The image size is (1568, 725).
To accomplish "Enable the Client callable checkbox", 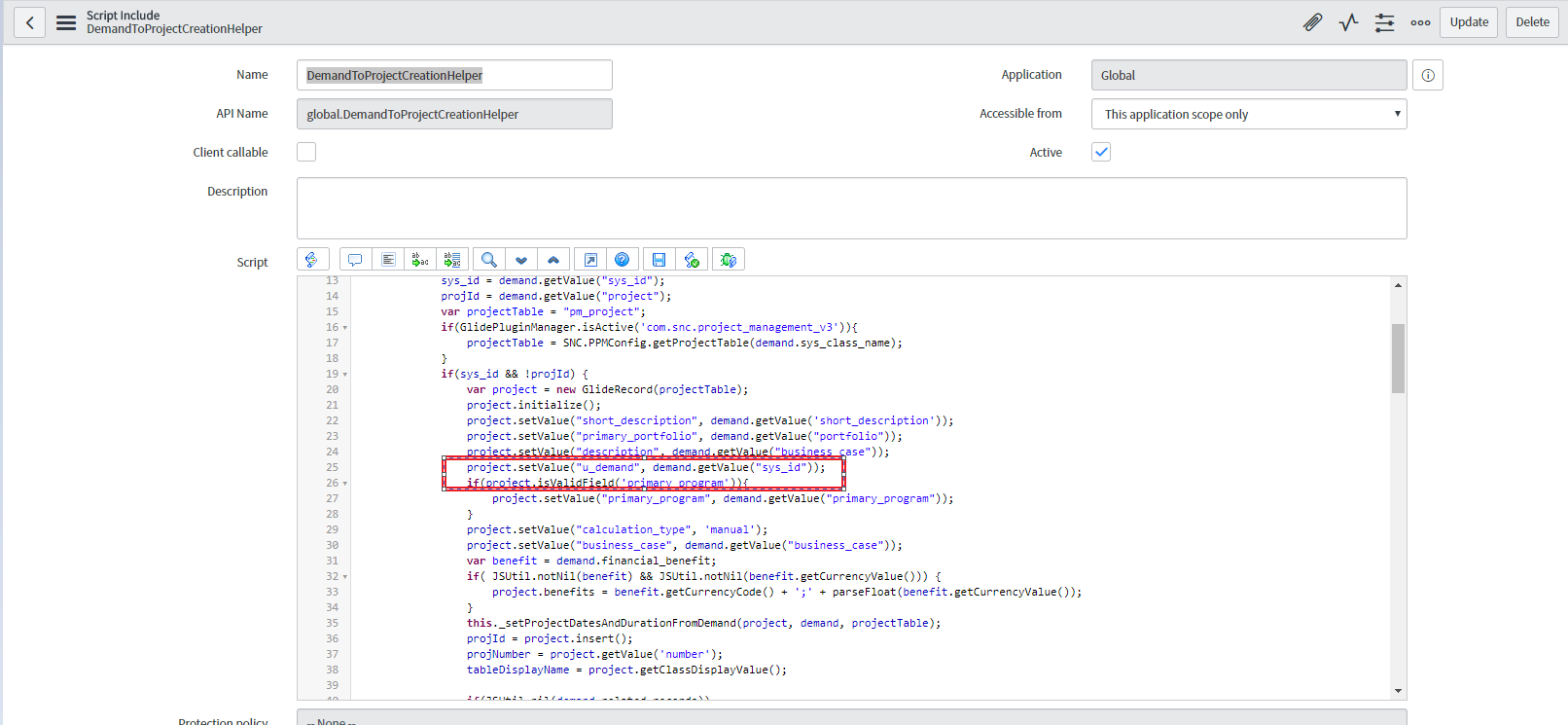I will tap(306, 152).
